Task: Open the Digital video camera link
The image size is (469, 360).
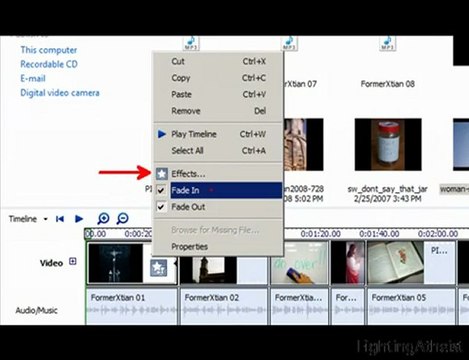Action: (x=60, y=93)
